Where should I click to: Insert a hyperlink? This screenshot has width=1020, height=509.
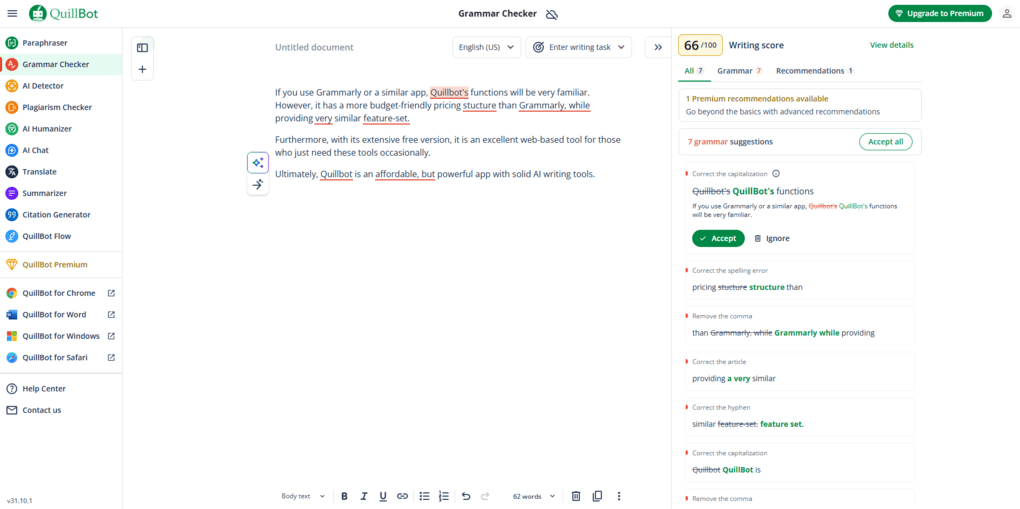(403, 496)
